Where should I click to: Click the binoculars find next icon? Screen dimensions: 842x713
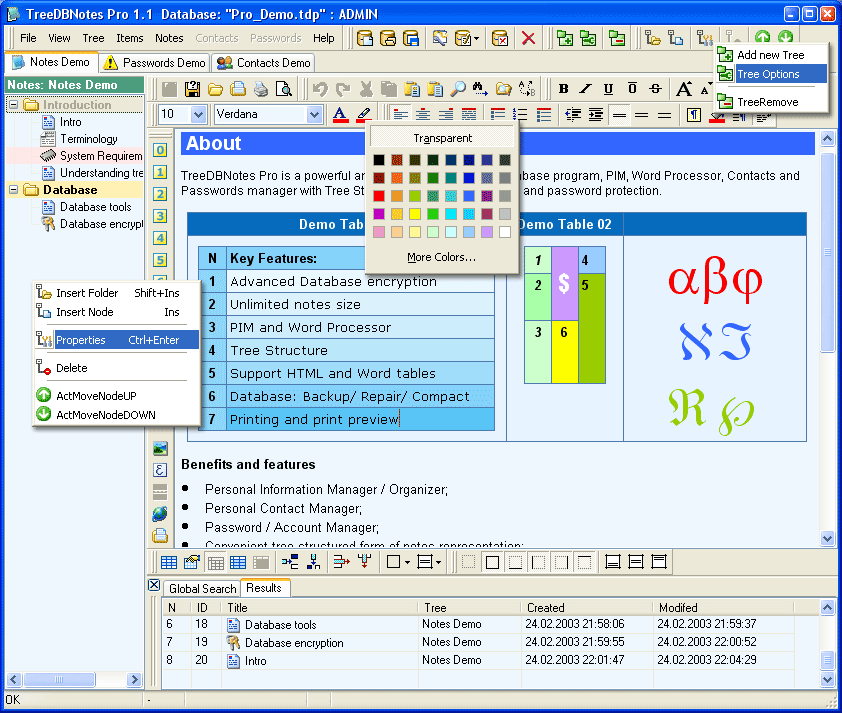480,89
